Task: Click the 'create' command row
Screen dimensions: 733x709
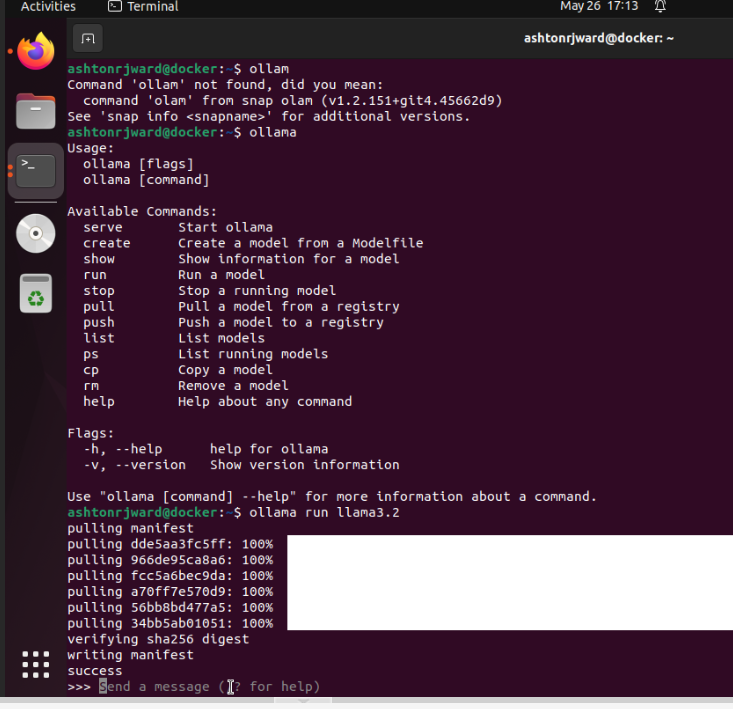Action: (x=253, y=243)
